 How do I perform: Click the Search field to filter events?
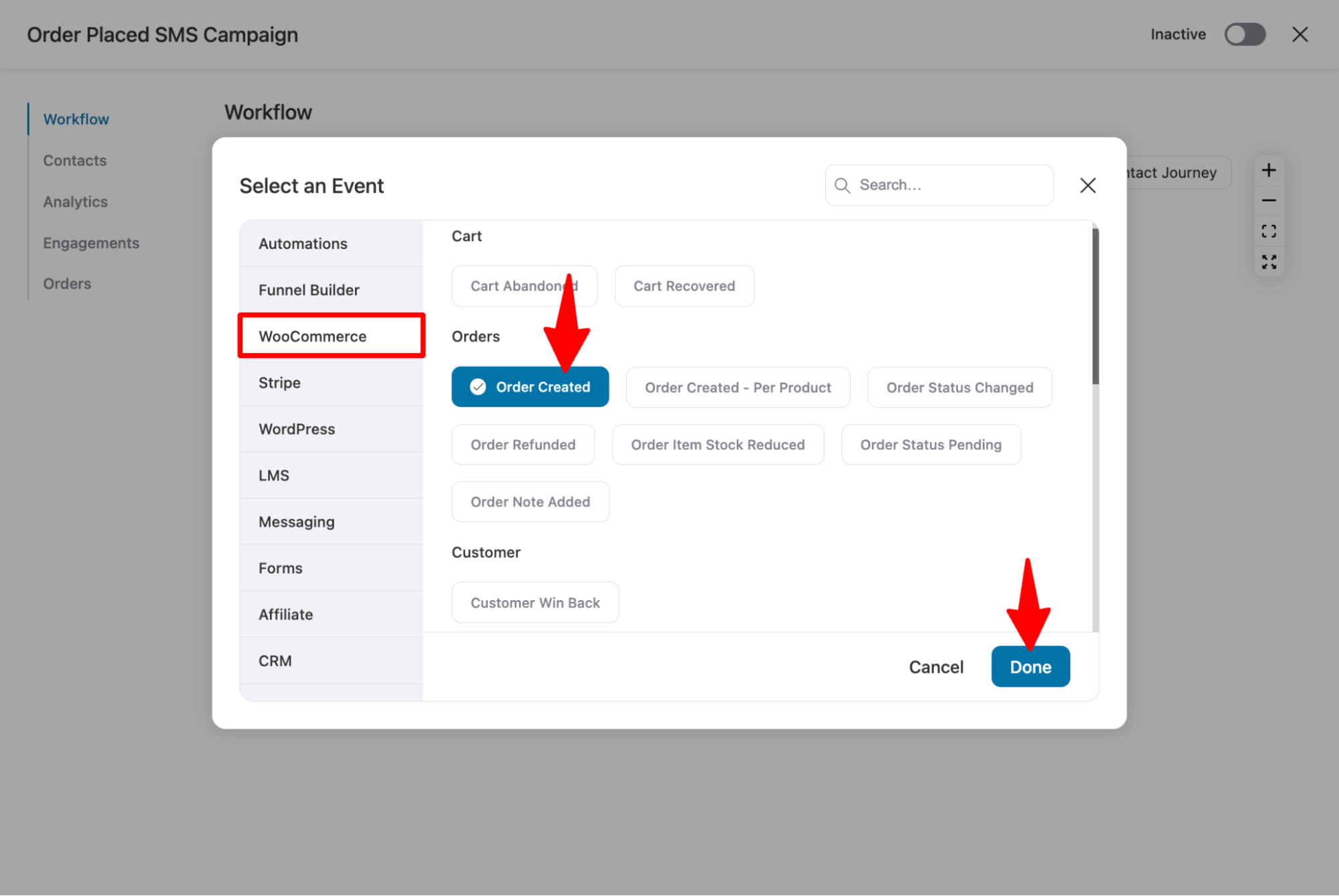[938, 185]
